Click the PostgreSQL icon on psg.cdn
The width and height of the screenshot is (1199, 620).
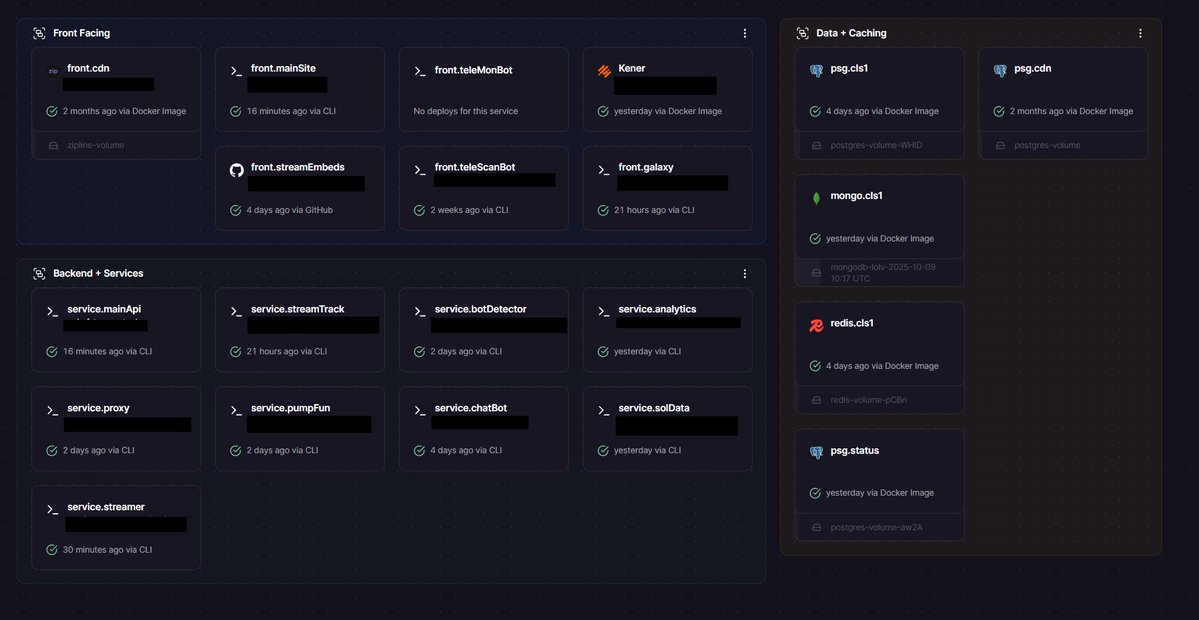(x=999, y=70)
